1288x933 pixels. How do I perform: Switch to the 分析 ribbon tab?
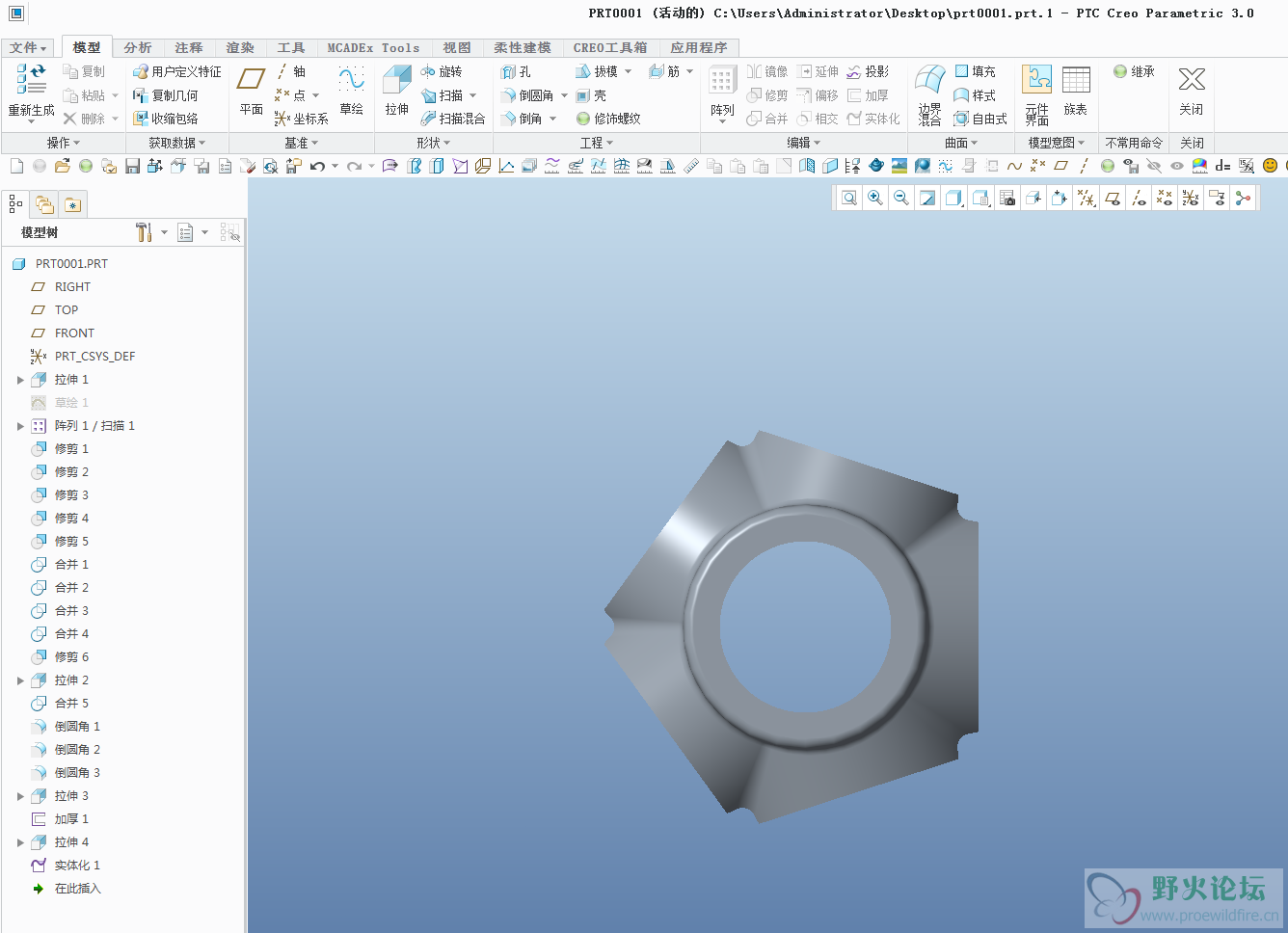click(137, 47)
